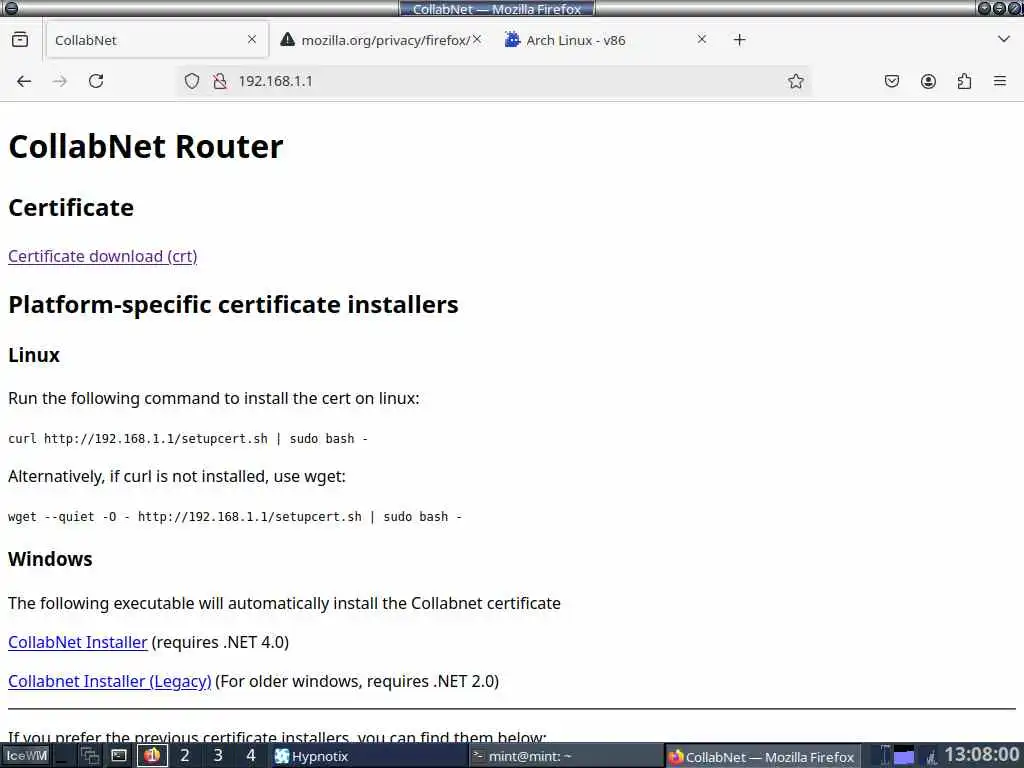The width and height of the screenshot is (1024, 768).
Task: Open the Firefox hamburger application menu
Action: point(1000,81)
